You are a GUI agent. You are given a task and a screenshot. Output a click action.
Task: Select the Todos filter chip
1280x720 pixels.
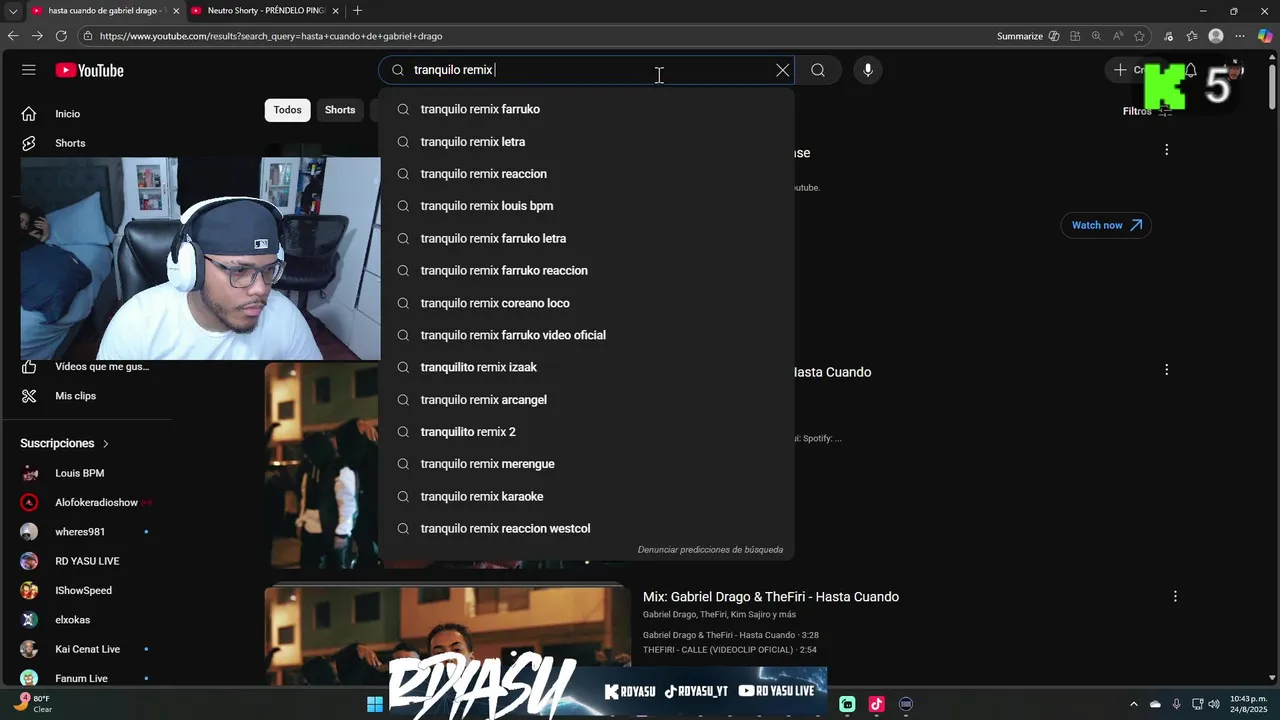(287, 110)
